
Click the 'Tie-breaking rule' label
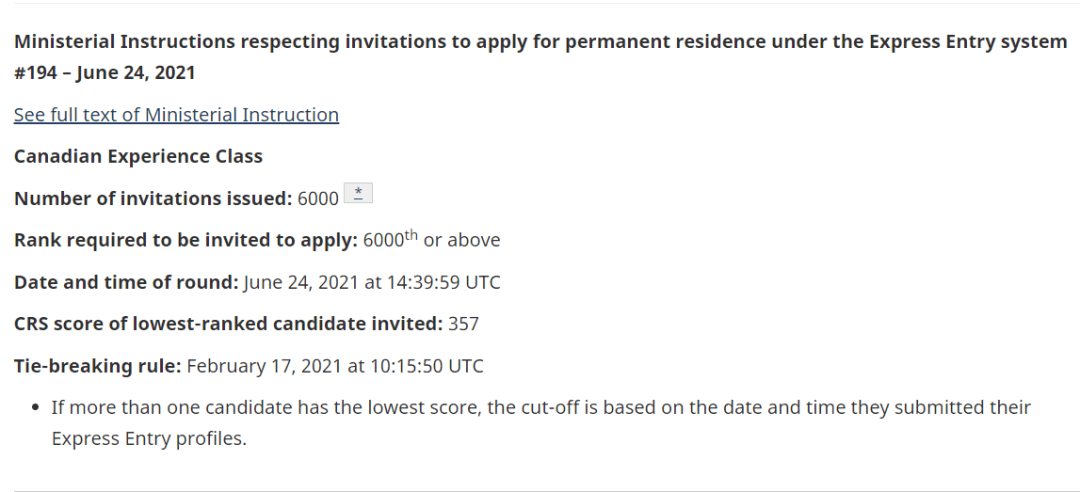(x=98, y=366)
